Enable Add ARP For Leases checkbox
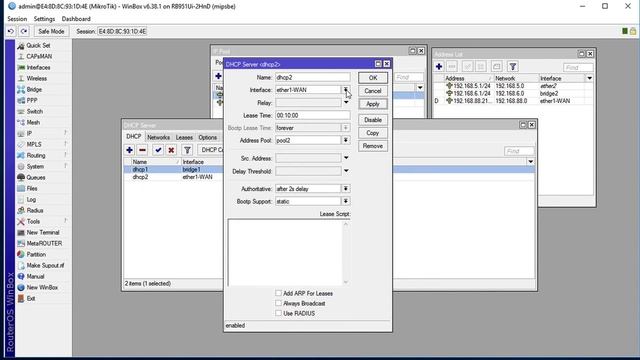 278,293
